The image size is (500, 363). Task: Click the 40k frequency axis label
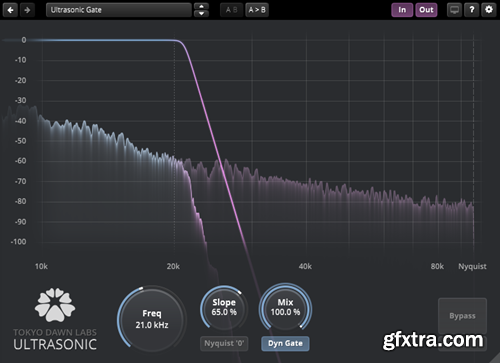(305, 266)
